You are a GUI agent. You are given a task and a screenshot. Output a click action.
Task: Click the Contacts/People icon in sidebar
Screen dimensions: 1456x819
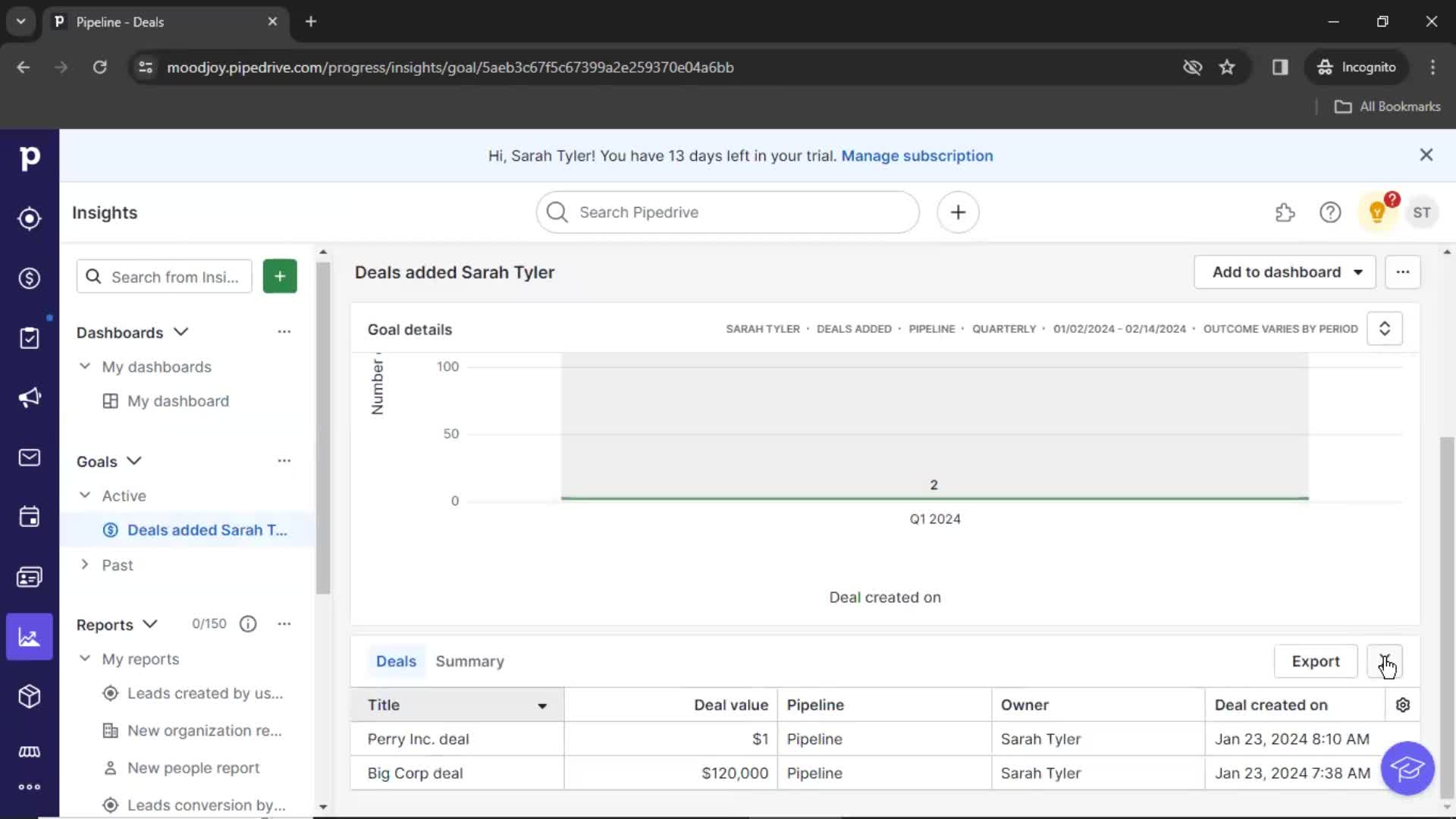tap(29, 577)
